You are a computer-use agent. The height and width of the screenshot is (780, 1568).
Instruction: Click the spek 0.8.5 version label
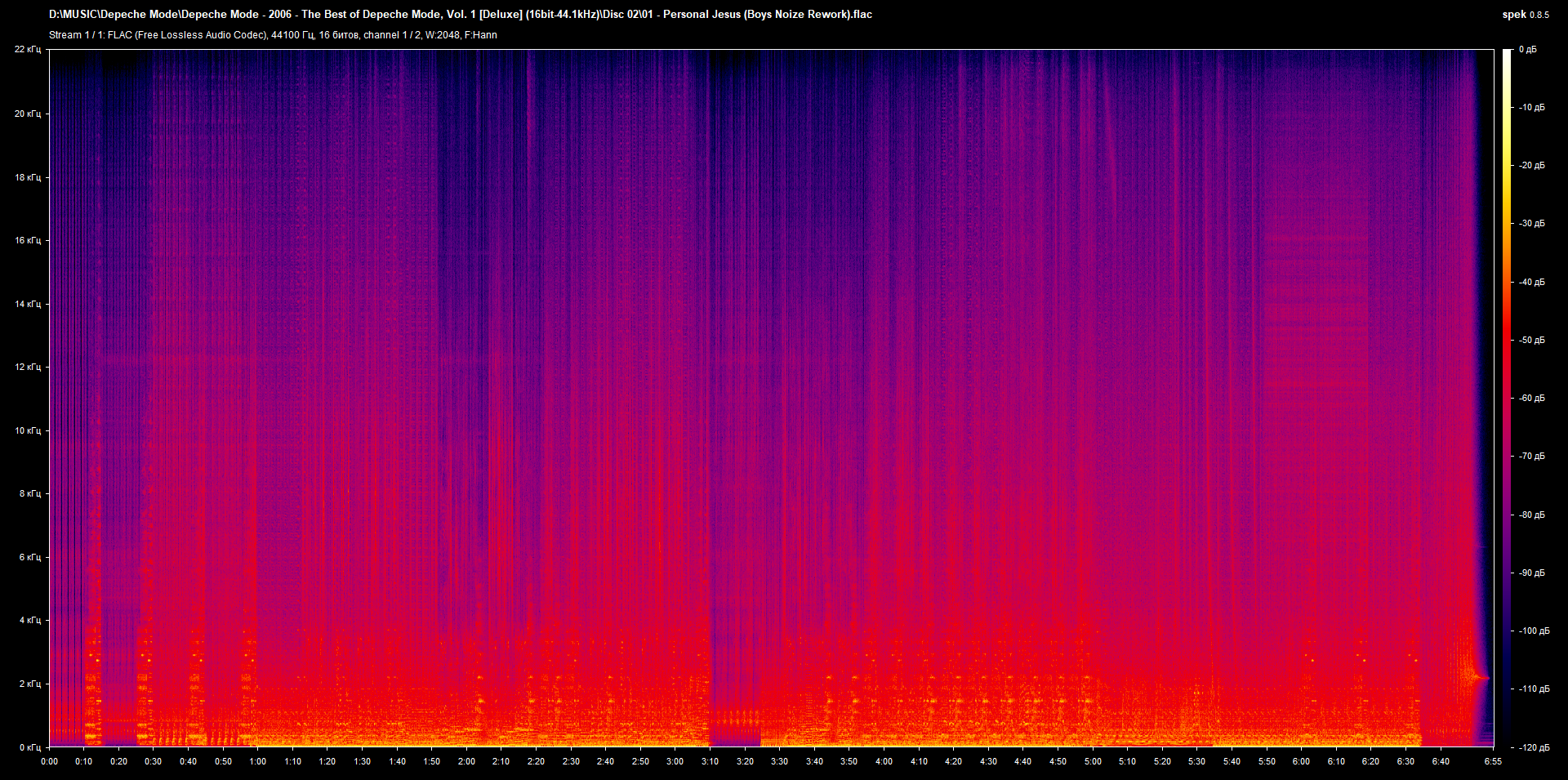tap(1525, 15)
